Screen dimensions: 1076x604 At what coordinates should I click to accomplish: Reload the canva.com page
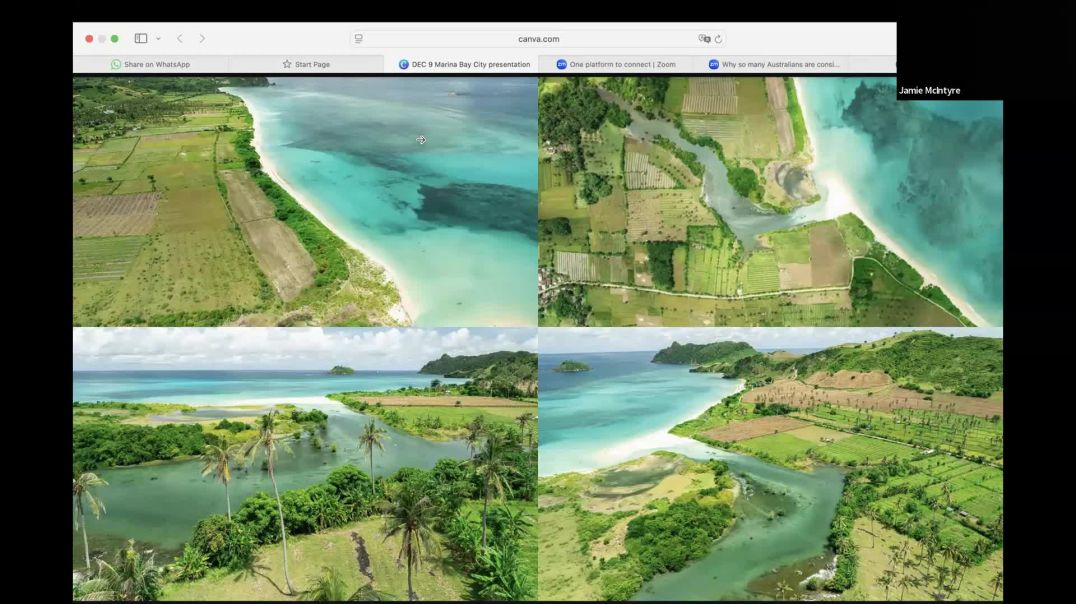coord(718,39)
